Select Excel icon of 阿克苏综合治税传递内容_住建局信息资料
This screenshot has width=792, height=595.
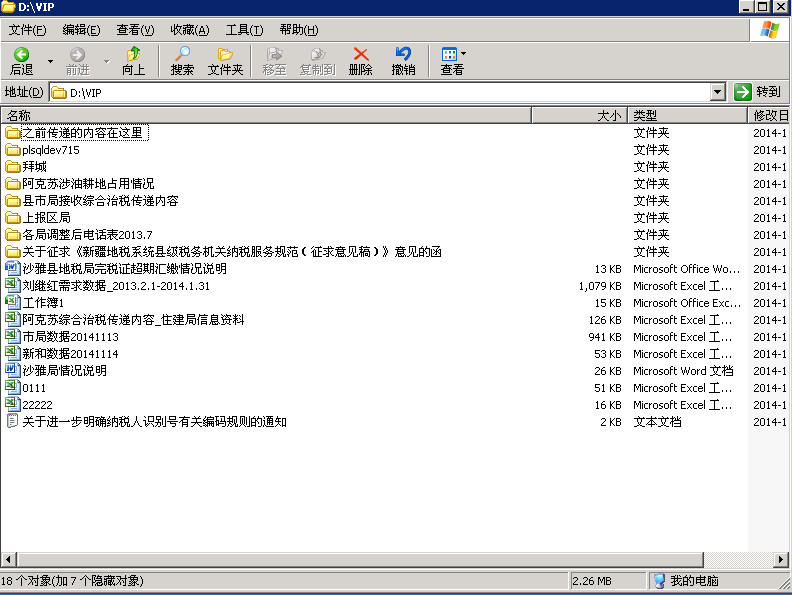pyautogui.click(x=12, y=319)
